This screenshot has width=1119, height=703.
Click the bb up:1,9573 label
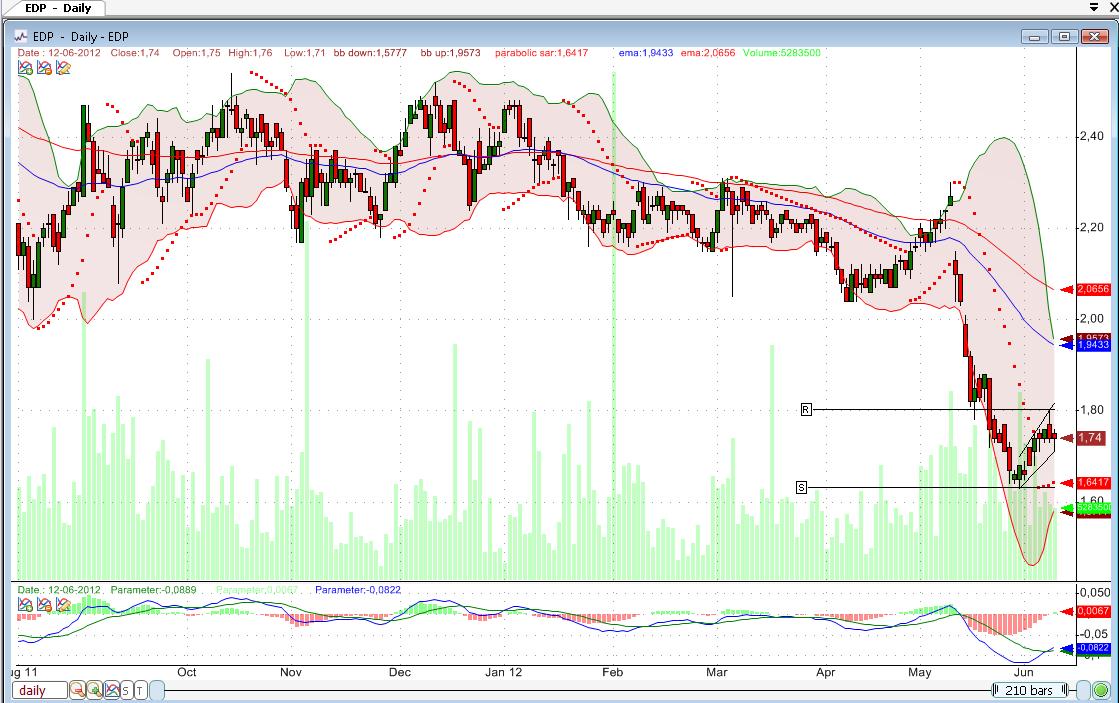[450, 53]
